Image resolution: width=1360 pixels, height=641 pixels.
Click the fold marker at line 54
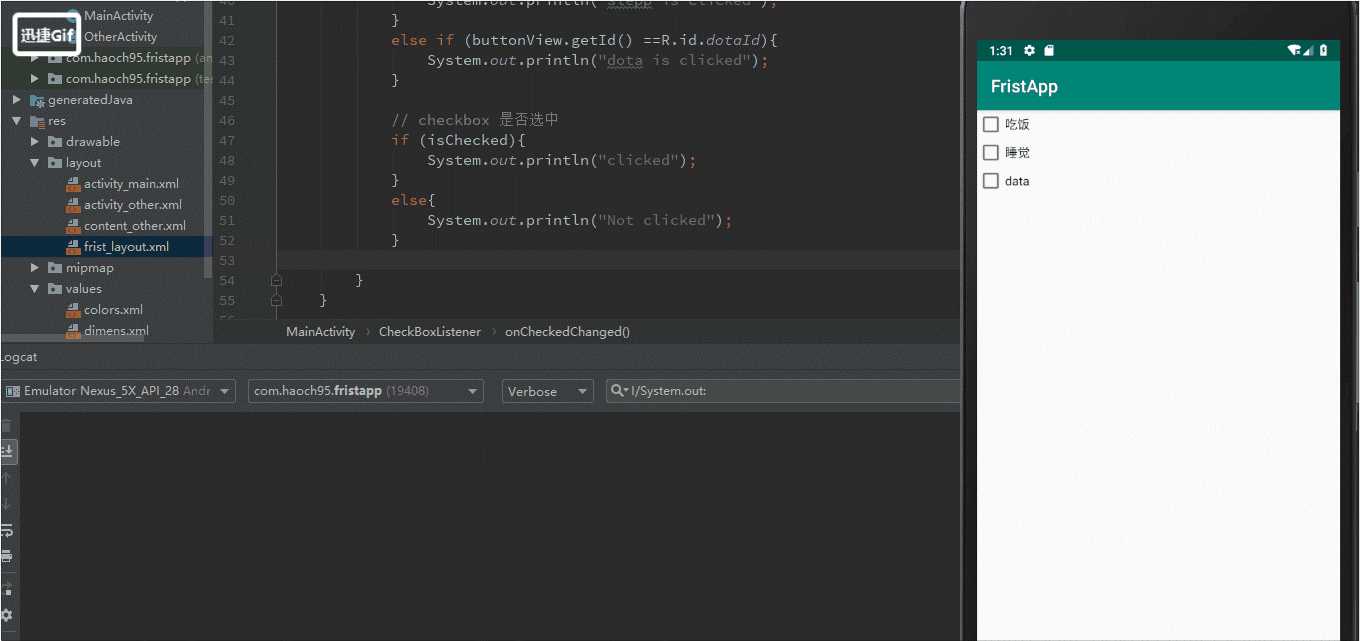pyautogui.click(x=276, y=280)
